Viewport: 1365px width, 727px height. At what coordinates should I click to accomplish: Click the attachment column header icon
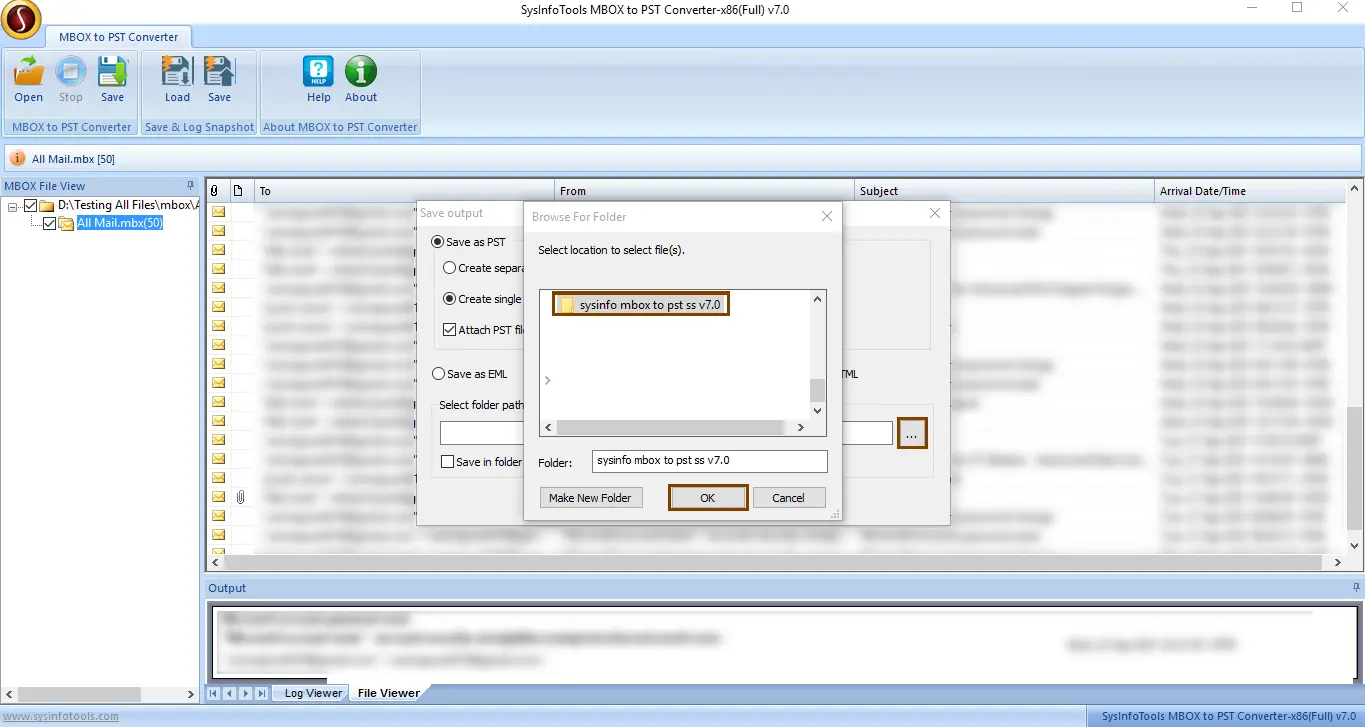214,191
